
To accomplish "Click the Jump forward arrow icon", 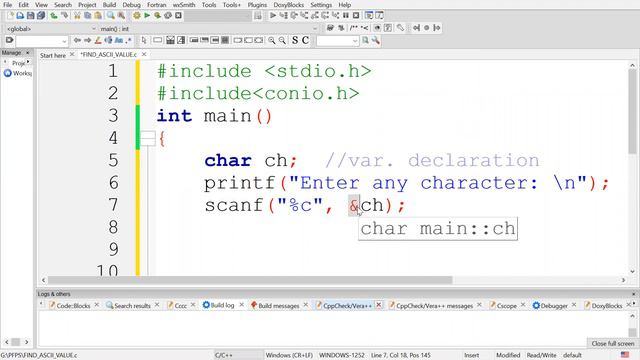I will (x=87, y=40).
